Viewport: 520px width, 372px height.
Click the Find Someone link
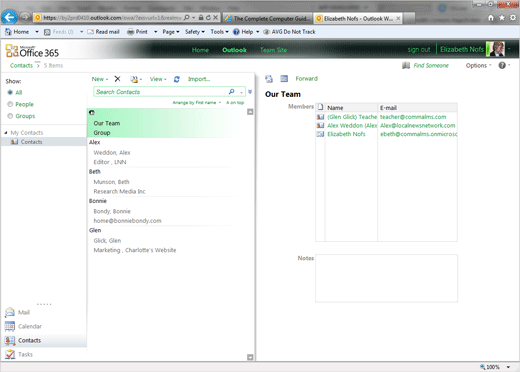click(x=431, y=65)
